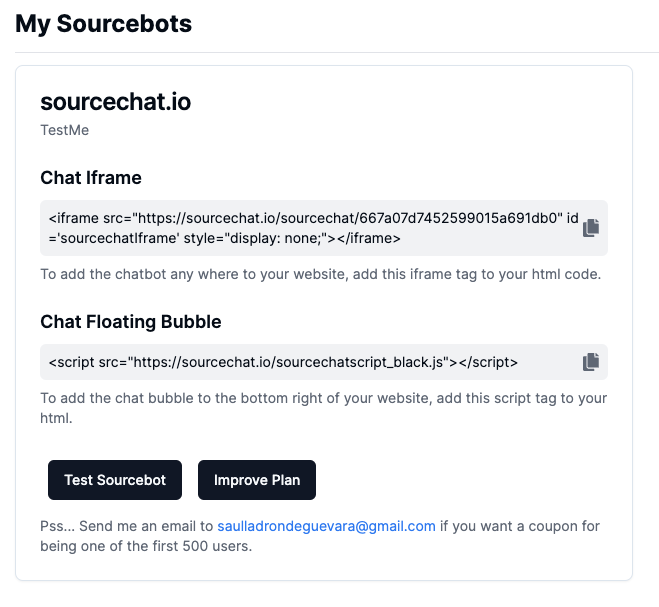The image size is (659, 607).
Task: Click the "Pss..." text before the email
Action: tap(56, 526)
